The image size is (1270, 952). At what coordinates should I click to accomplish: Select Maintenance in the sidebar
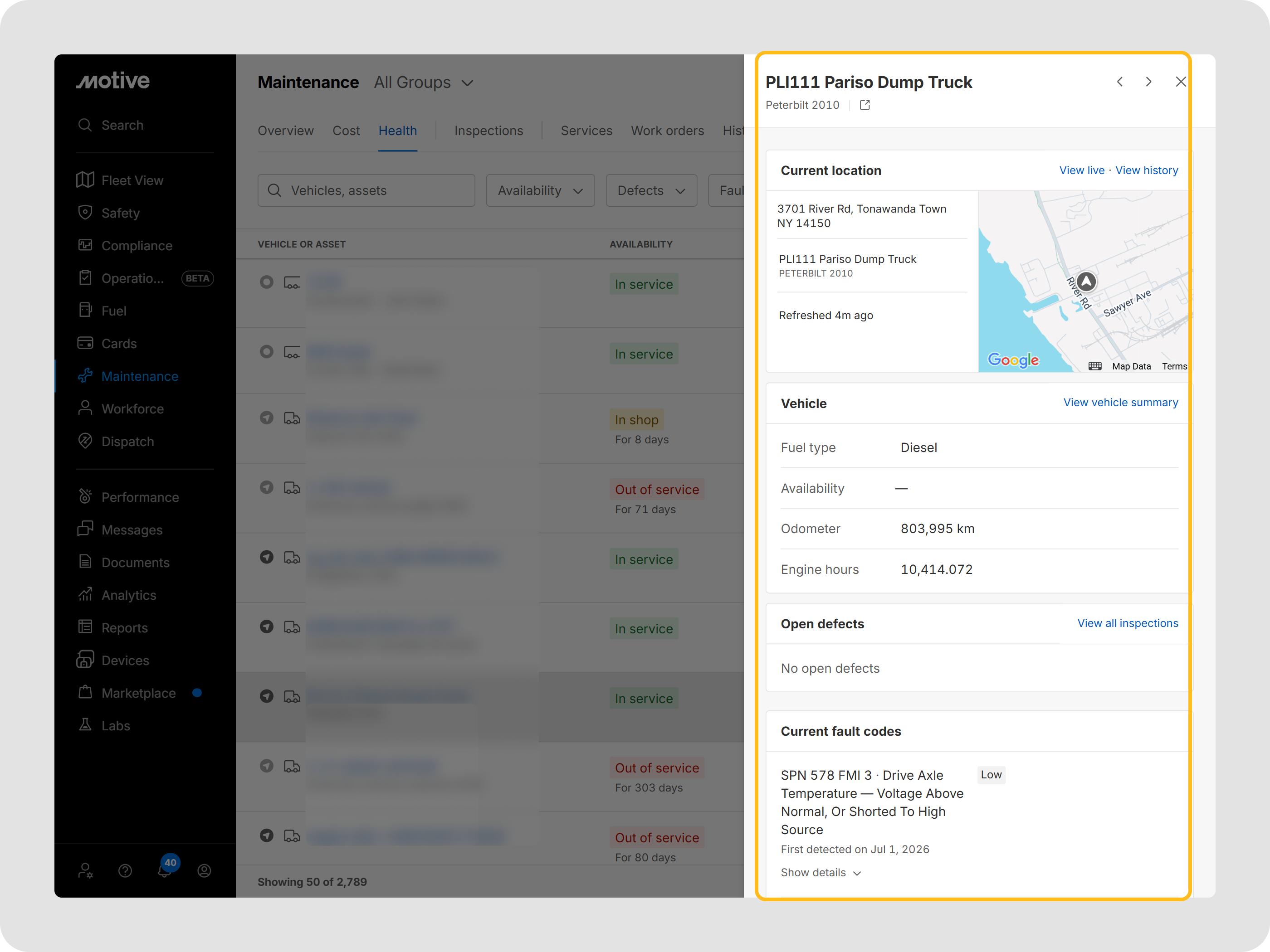(x=127, y=376)
